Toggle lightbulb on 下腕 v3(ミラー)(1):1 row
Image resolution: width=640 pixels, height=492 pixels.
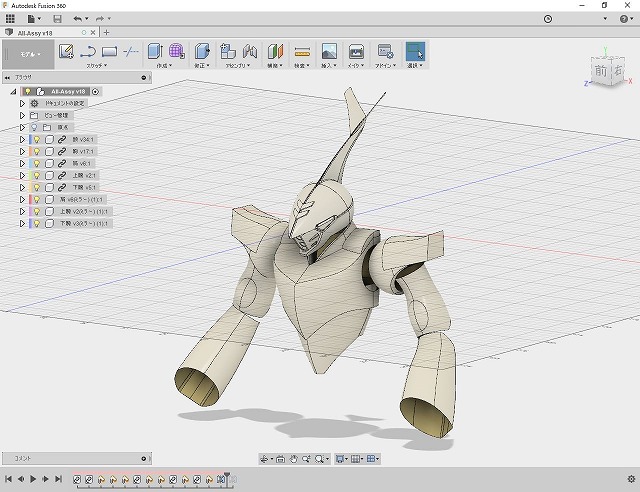coord(37,223)
